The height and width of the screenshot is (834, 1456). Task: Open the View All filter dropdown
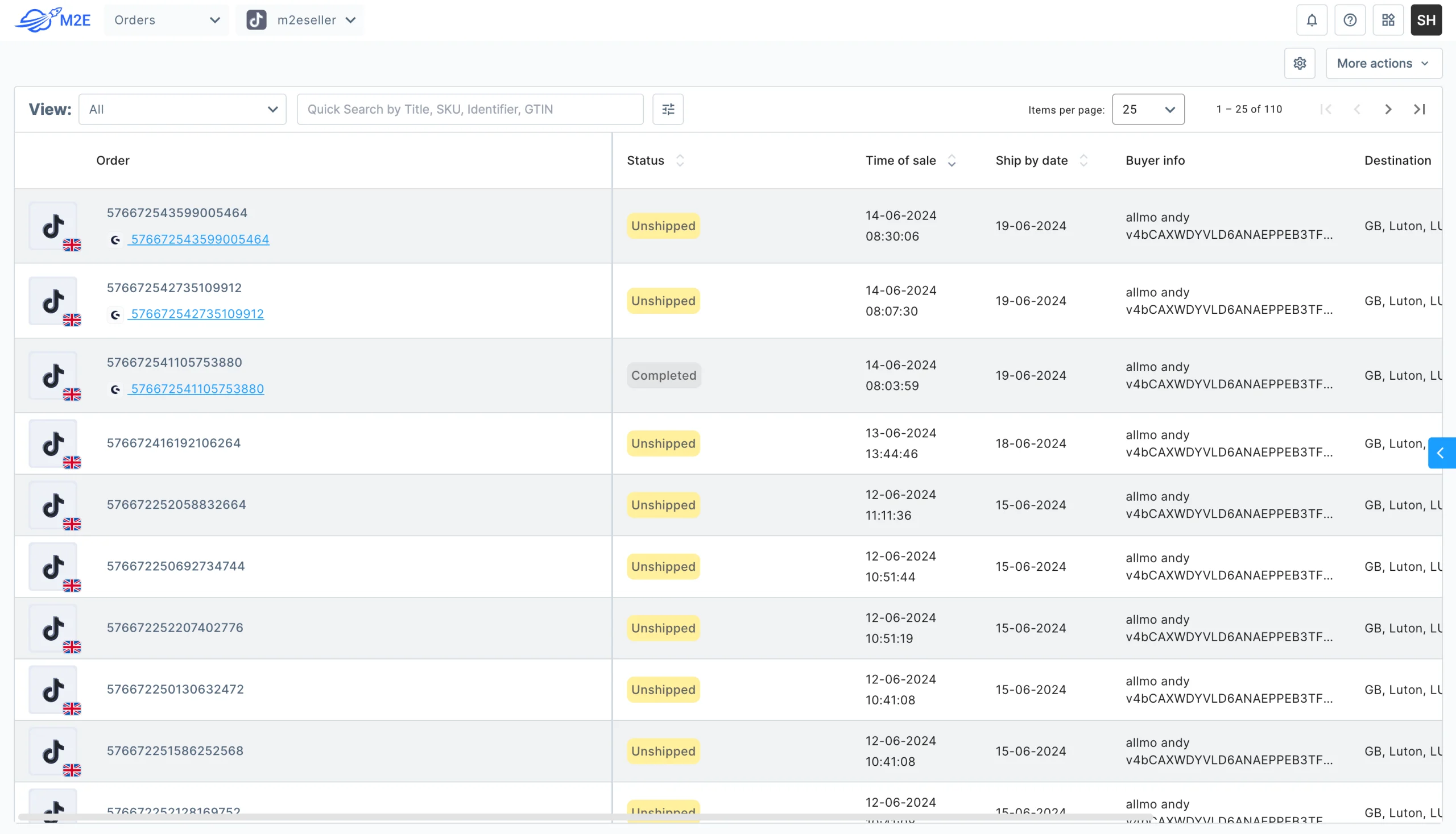[182, 109]
